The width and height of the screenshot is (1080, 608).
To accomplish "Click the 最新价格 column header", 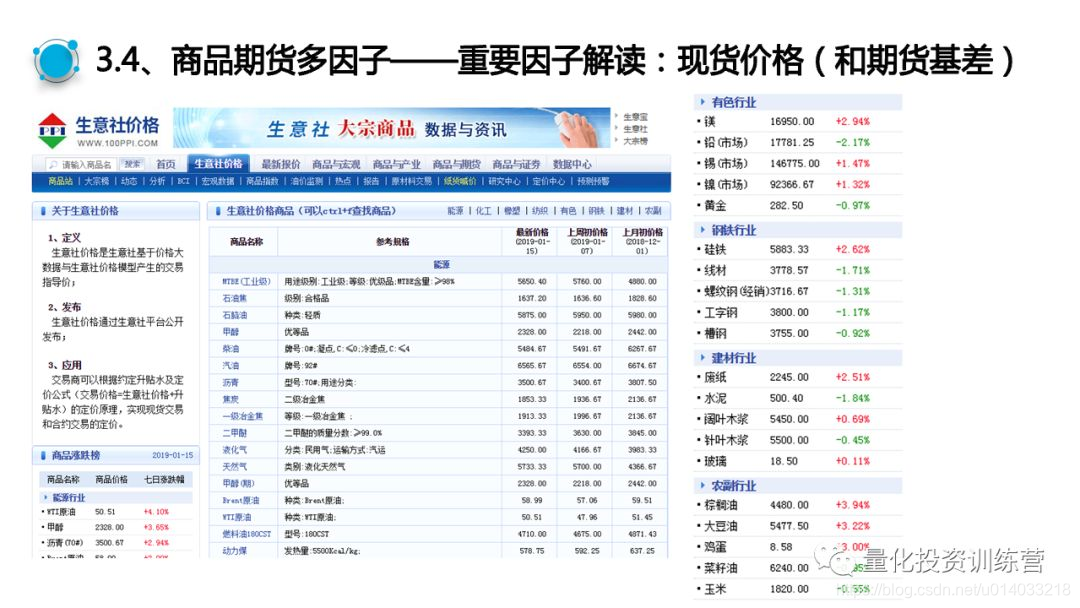I will (x=532, y=232).
